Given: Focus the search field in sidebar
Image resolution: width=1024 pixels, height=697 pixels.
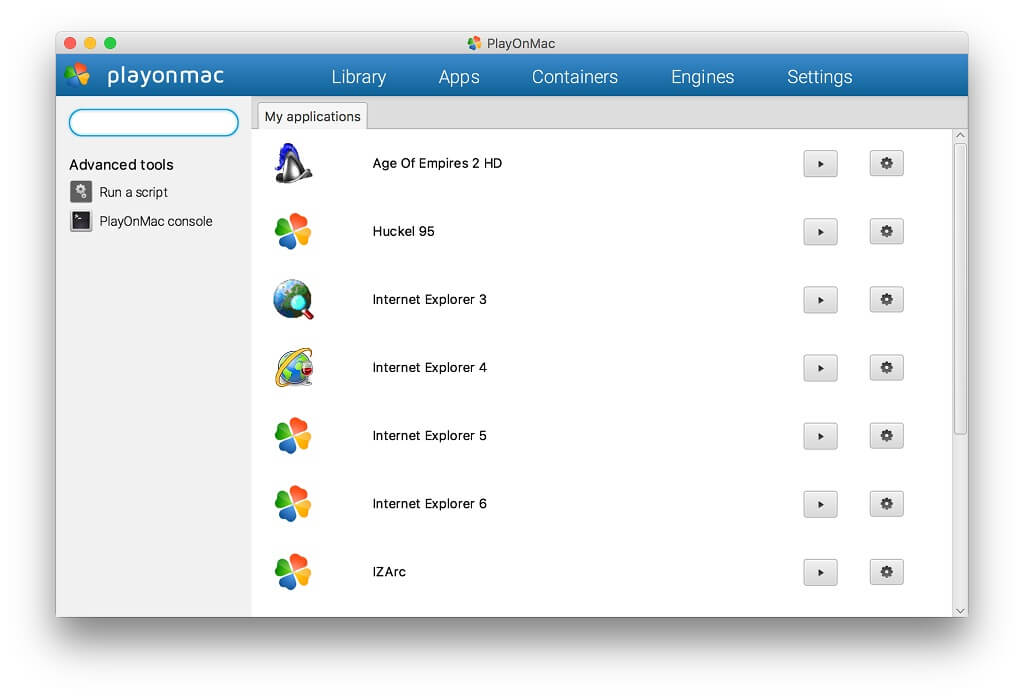Looking at the screenshot, I should coord(153,123).
